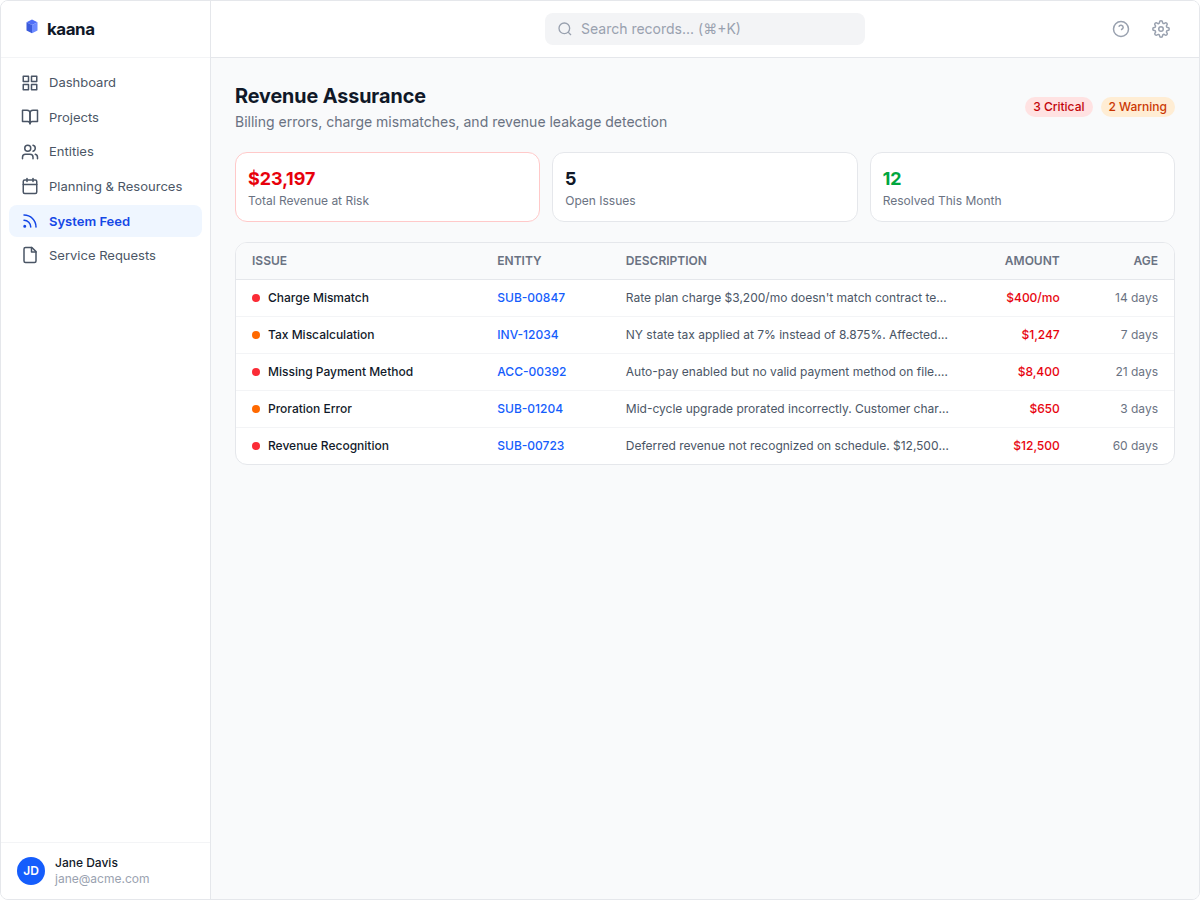The height and width of the screenshot is (900, 1200).
Task: Click the Dashboard grid icon in sidebar
Action: 31,82
